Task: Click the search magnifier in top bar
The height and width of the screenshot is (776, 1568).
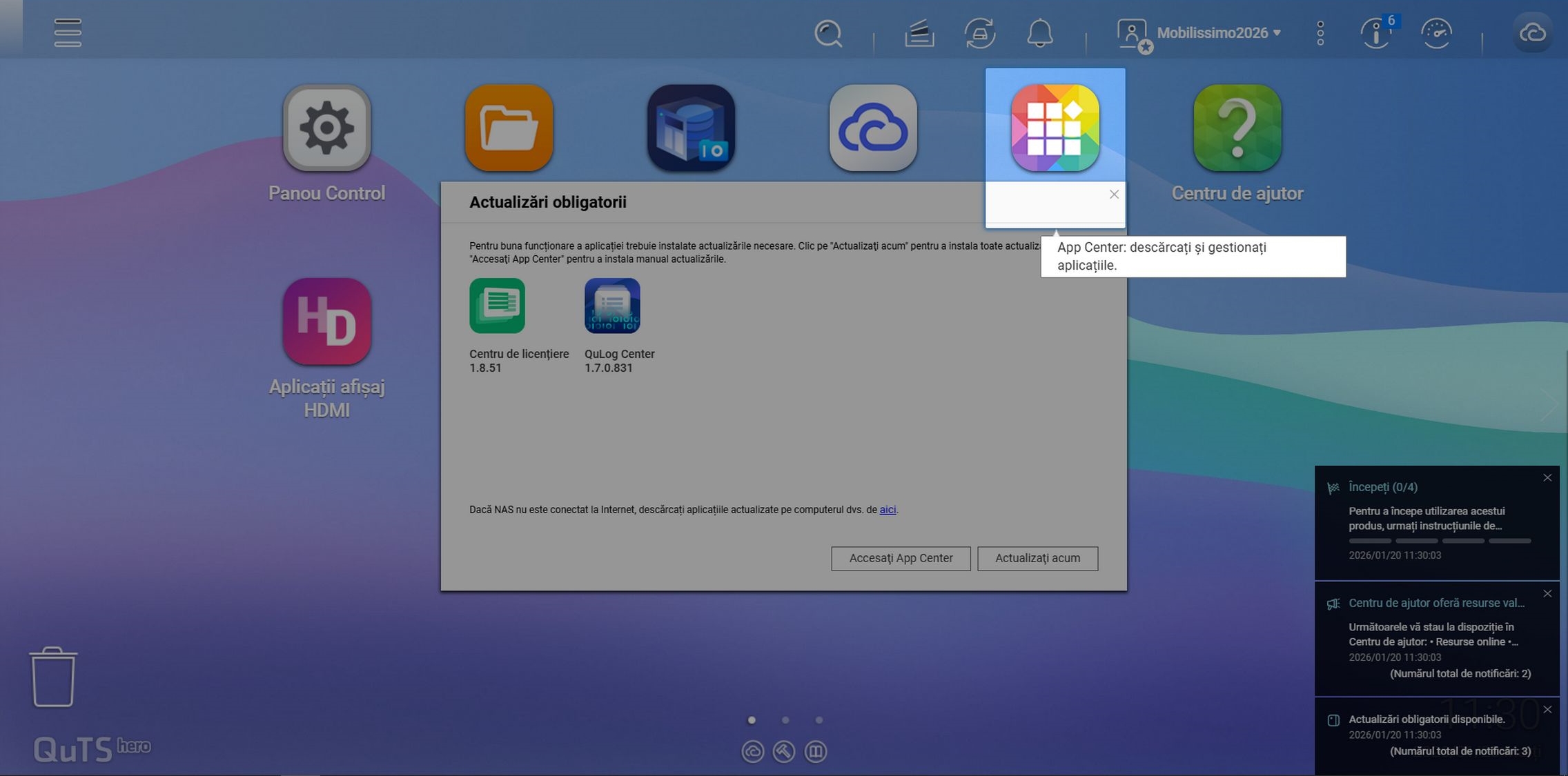Action: coord(828,33)
